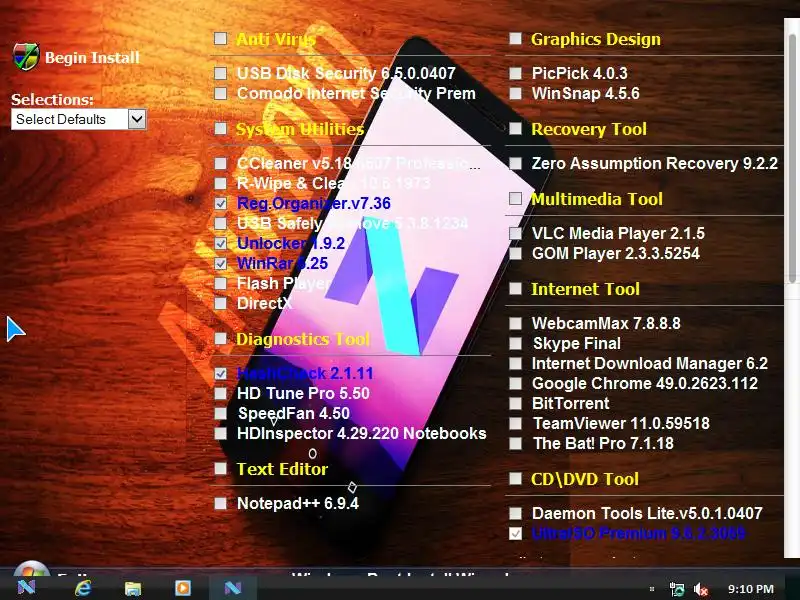Check the DirectX checkbox
This screenshot has width=800, height=600.
pyautogui.click(x=220, y=303)
